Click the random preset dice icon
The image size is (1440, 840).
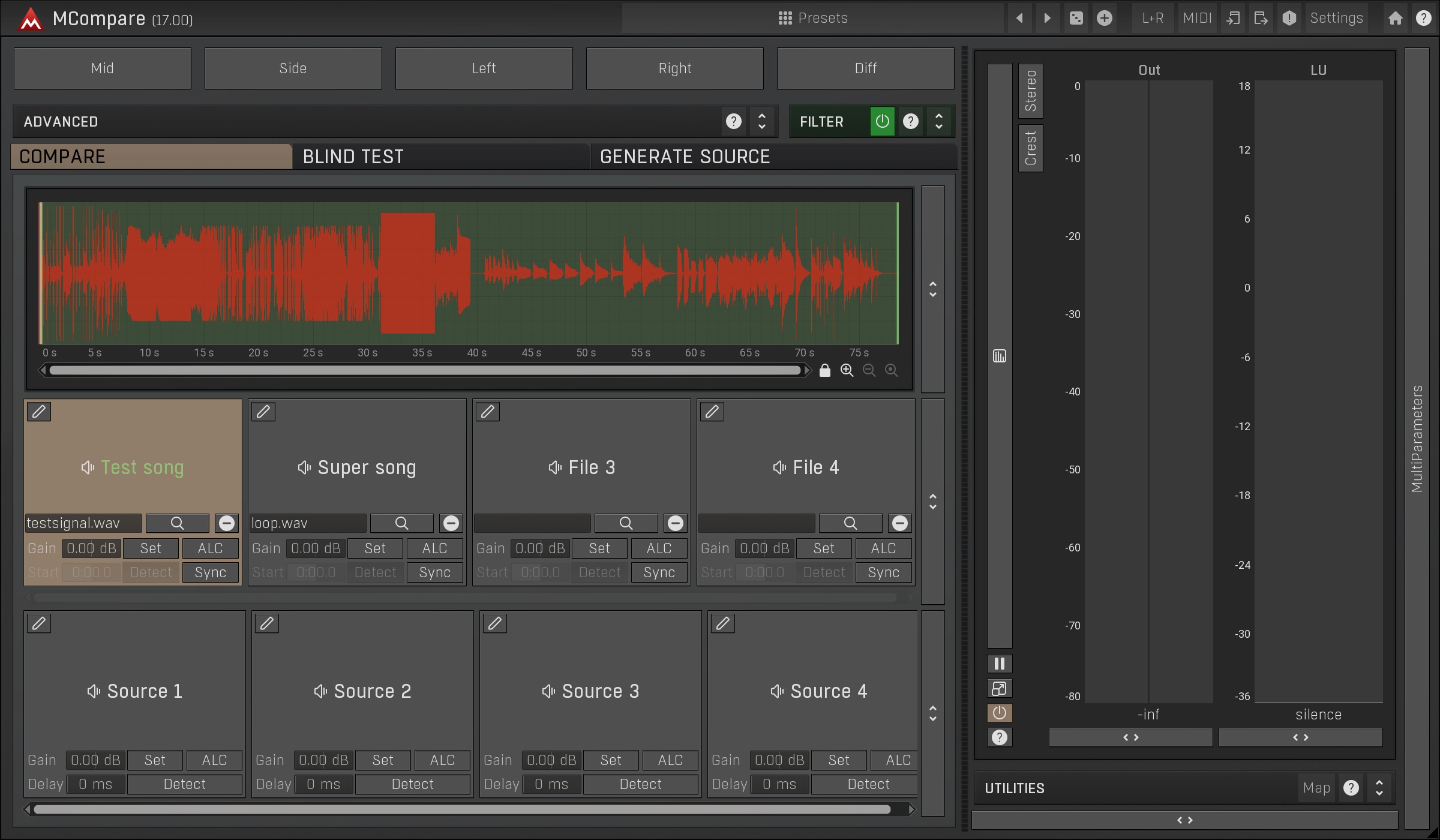1076,18
